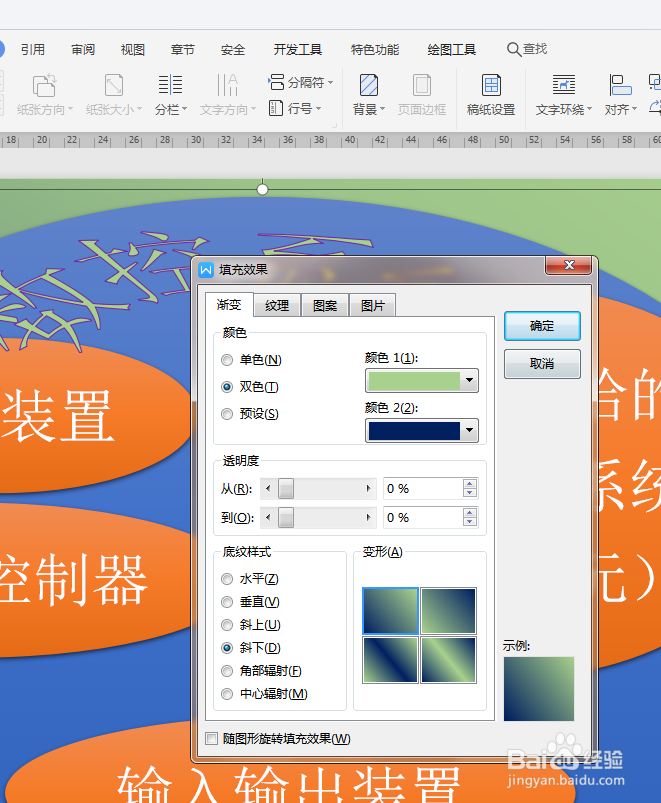Cancel with the 取消 button

pyautogui.click(x=542, y=364)
